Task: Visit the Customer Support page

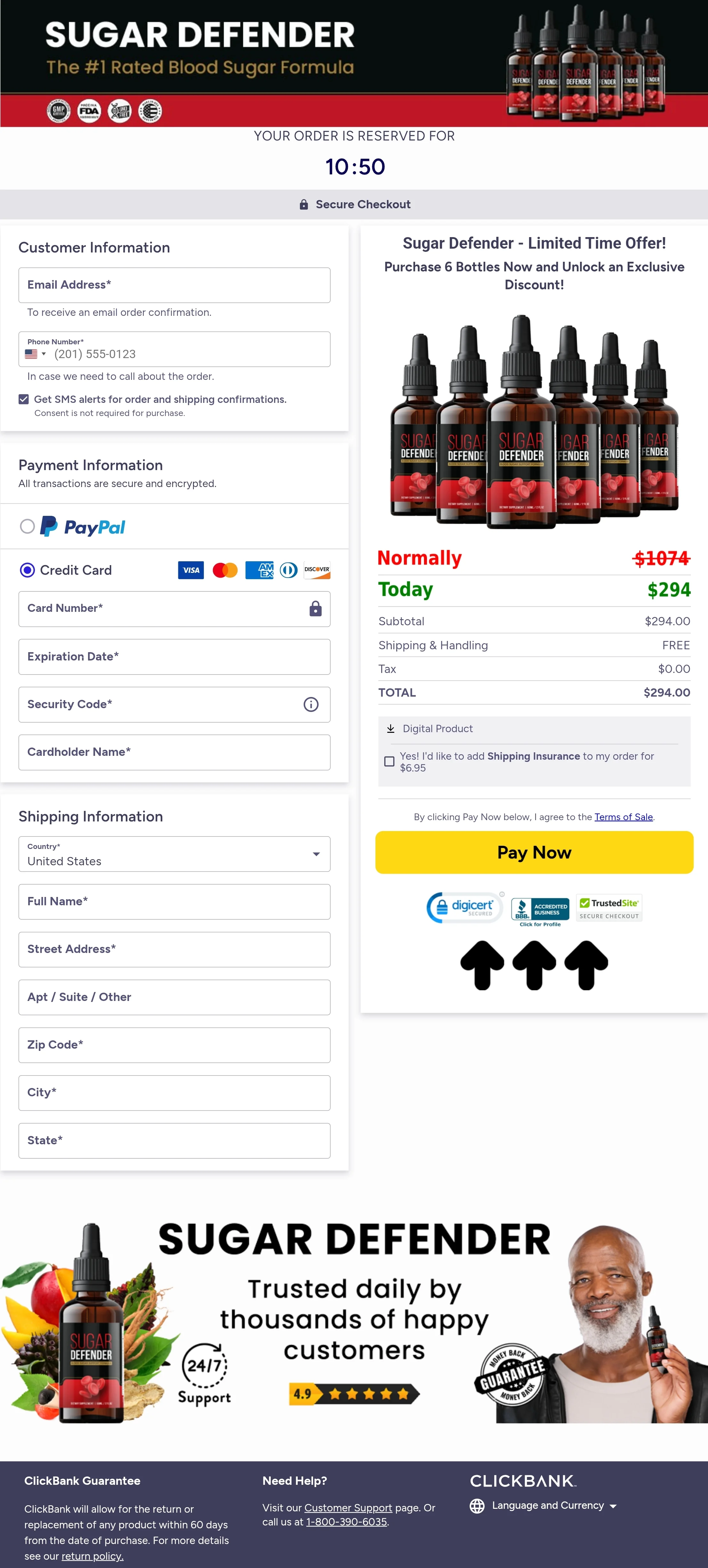Action: tap(348, 1508)
